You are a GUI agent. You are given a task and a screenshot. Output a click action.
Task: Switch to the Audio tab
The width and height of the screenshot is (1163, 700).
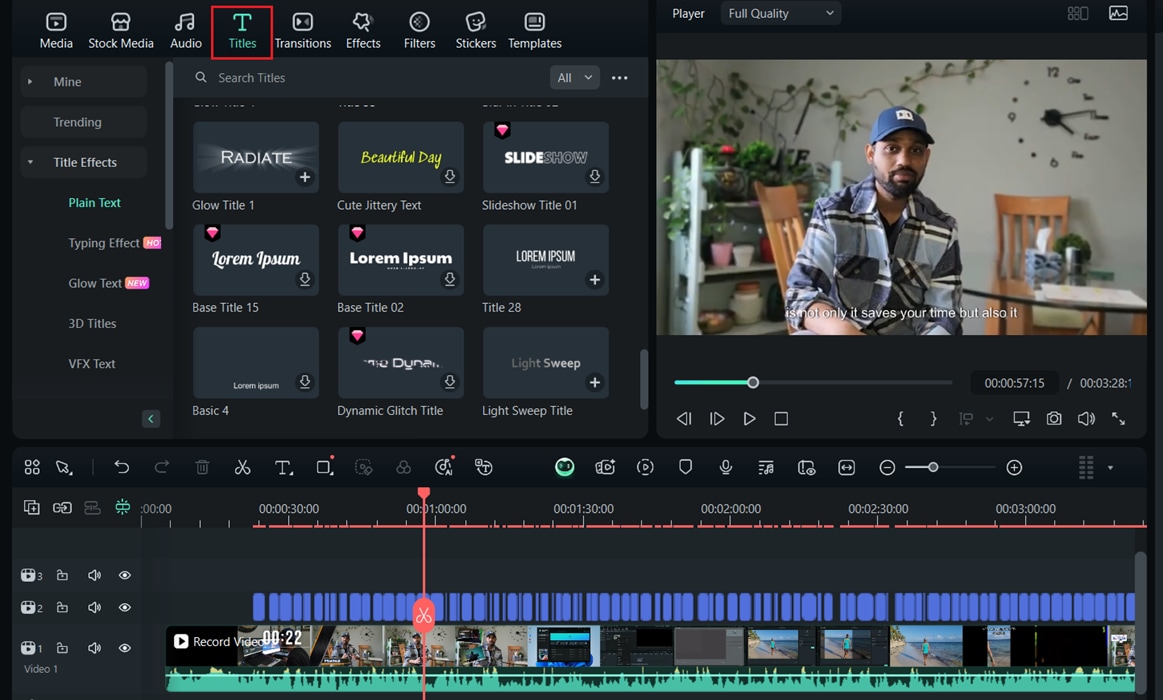pos(185,31)
